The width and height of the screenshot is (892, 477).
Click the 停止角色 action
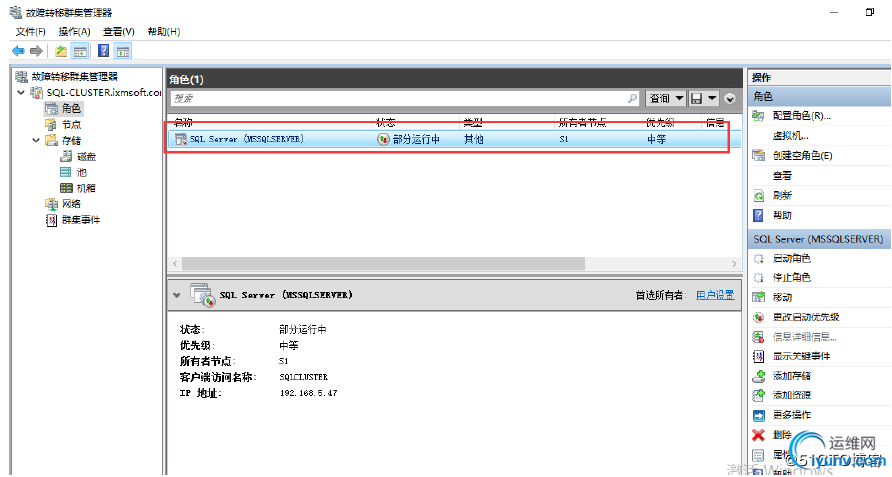point(791,277)
